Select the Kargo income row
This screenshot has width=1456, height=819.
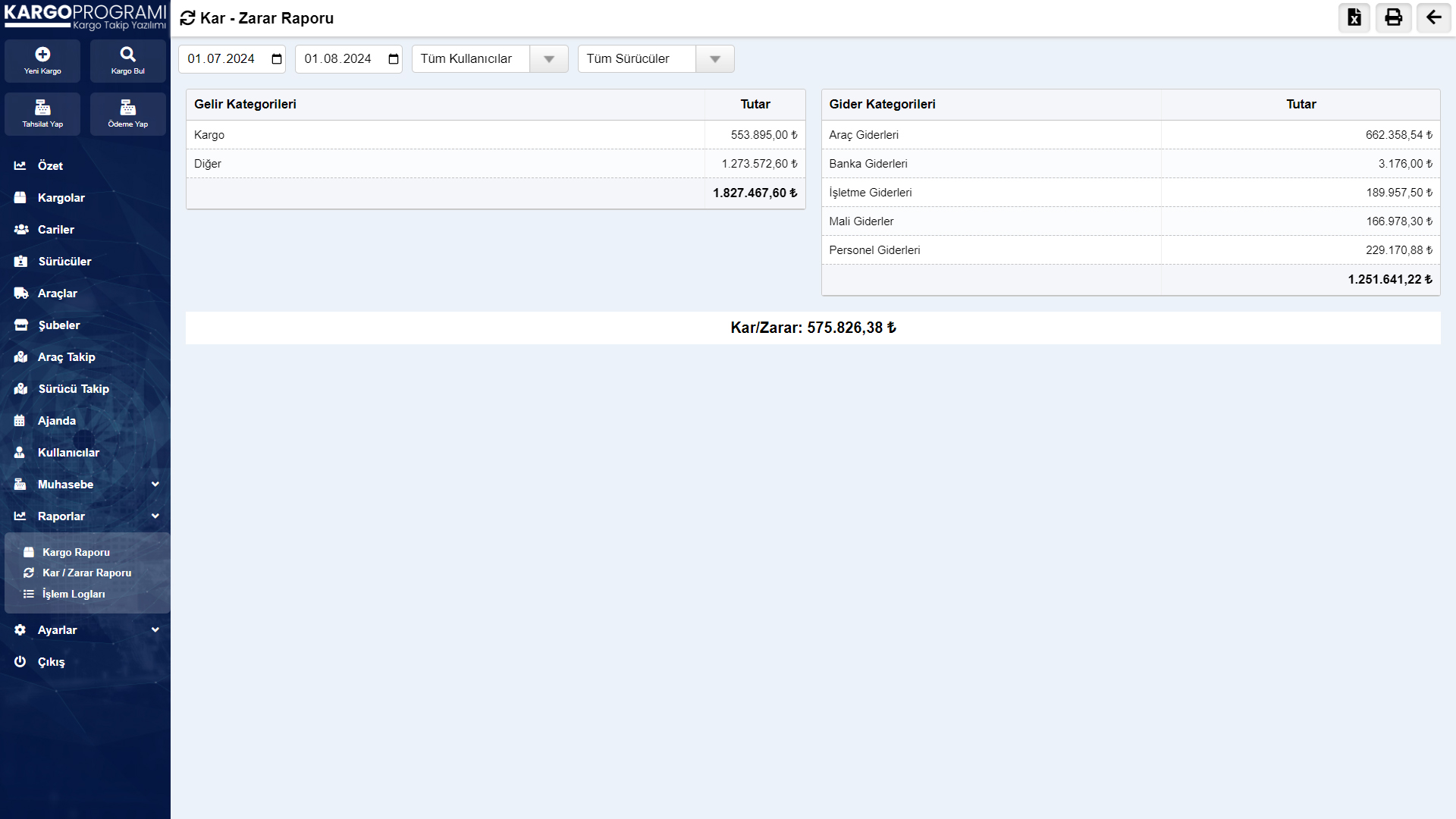[495, 135]
